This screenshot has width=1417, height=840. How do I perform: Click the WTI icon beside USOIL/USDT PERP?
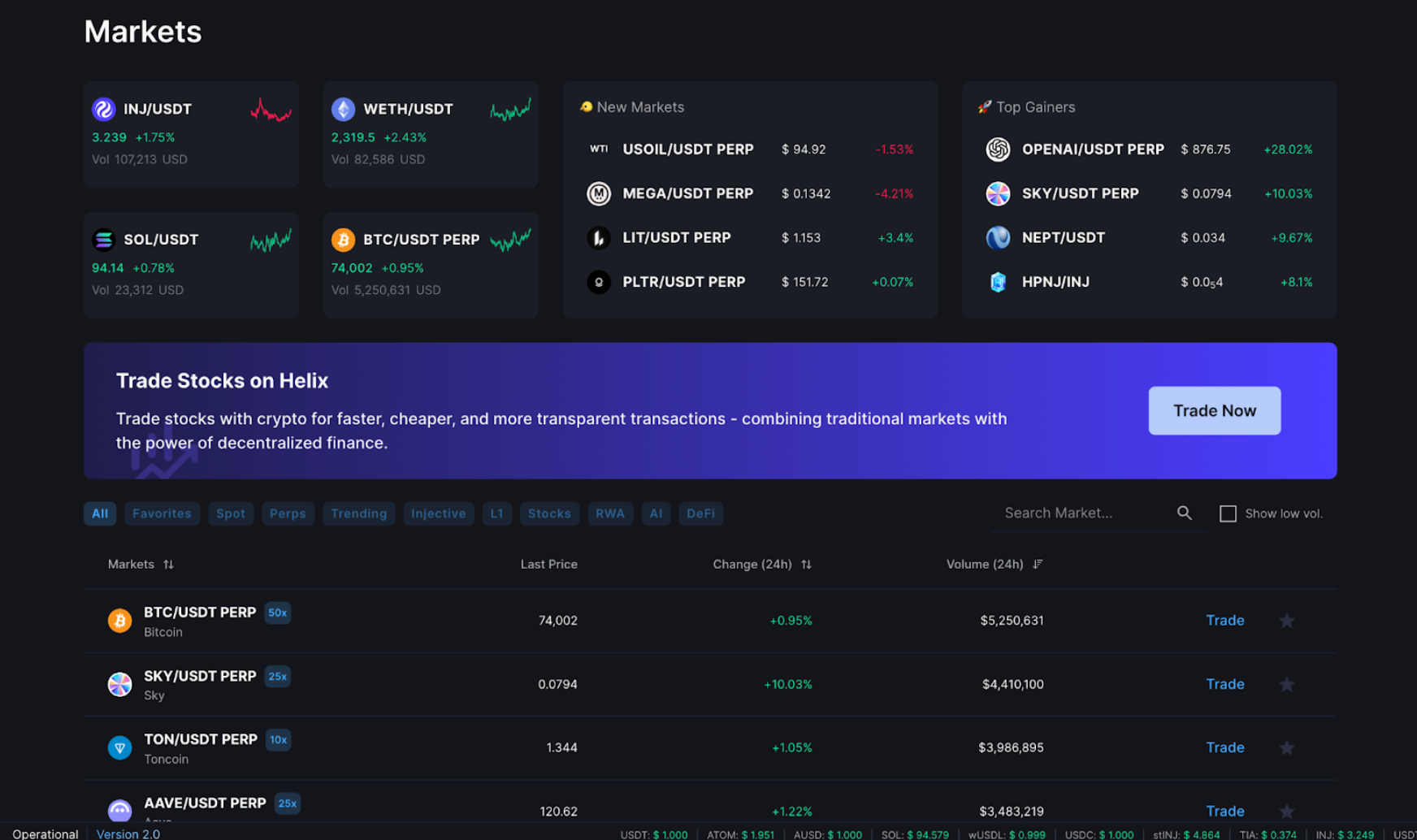pos(599,149)
